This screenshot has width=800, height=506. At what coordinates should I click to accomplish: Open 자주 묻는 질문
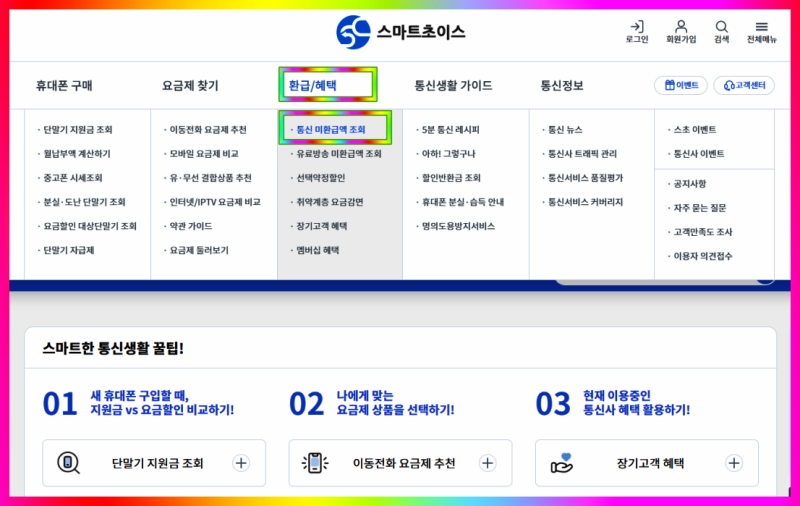tap(699, 208)
